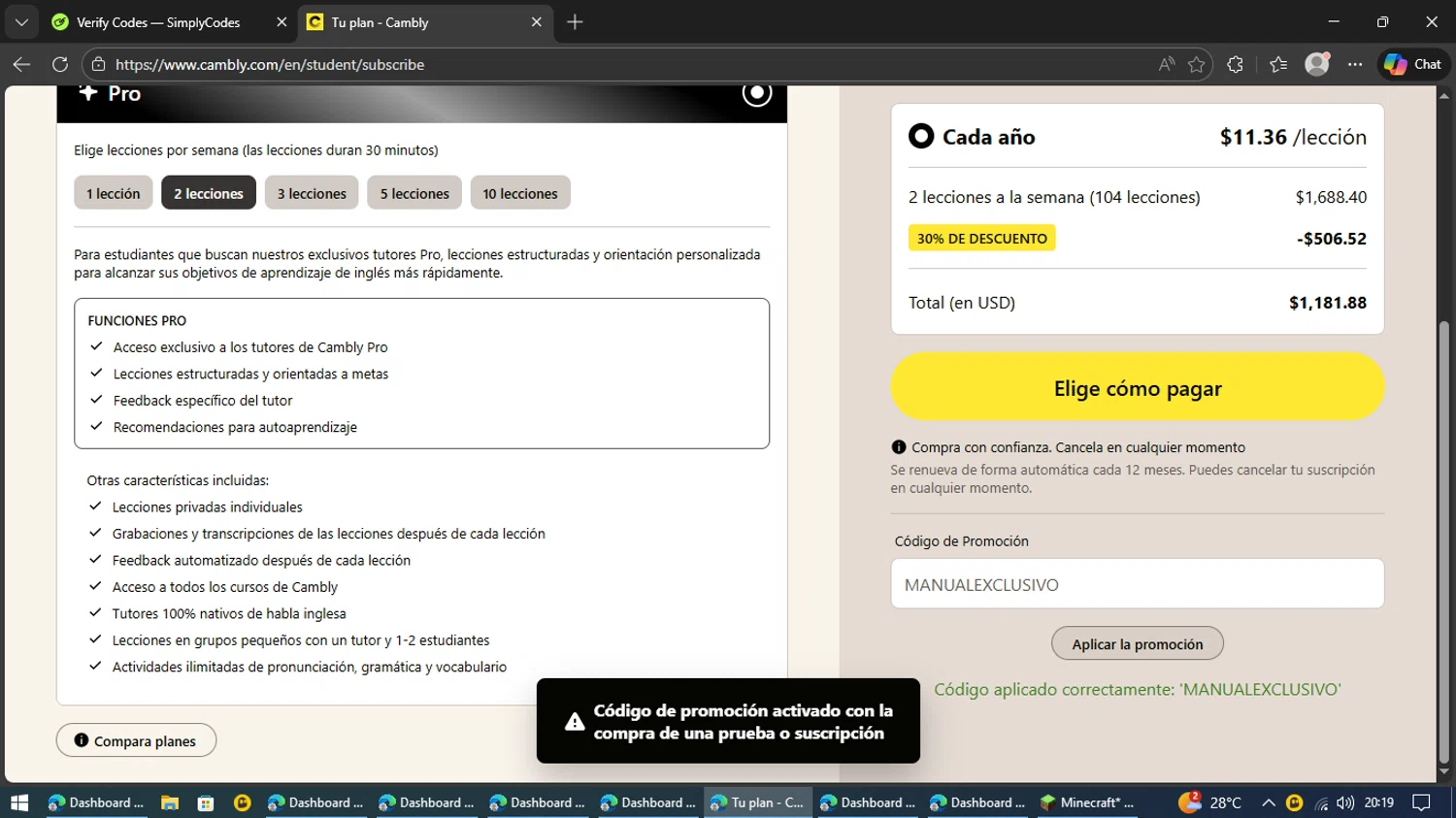The image size is (1456, 818).
Task: Select the Cada año billing radio button
Action: 921,136
